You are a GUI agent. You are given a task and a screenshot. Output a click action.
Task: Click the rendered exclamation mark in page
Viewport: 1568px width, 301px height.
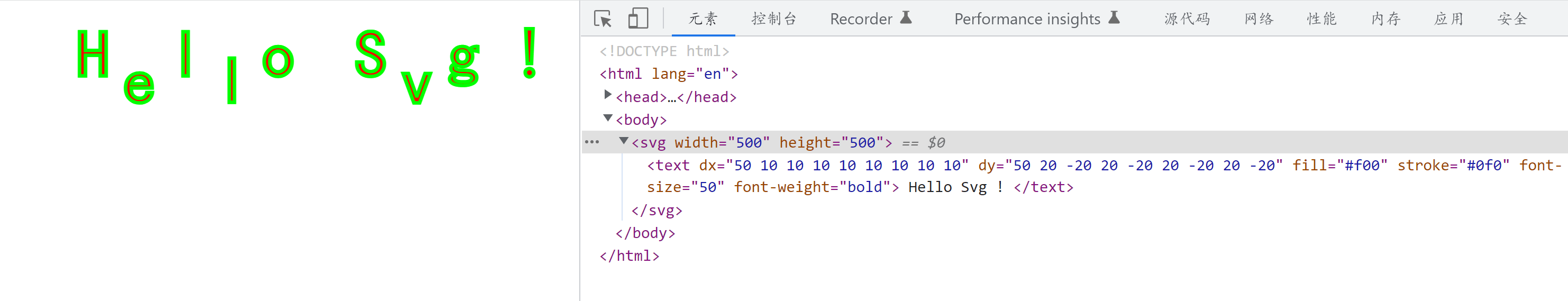pyautogui.click(x=530, y=53)
